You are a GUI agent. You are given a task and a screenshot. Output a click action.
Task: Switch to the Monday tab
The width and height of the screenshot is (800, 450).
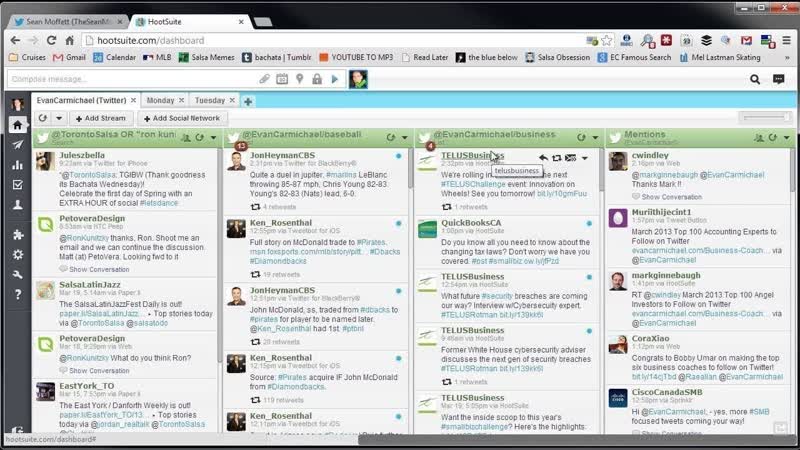tap(160, 101)
